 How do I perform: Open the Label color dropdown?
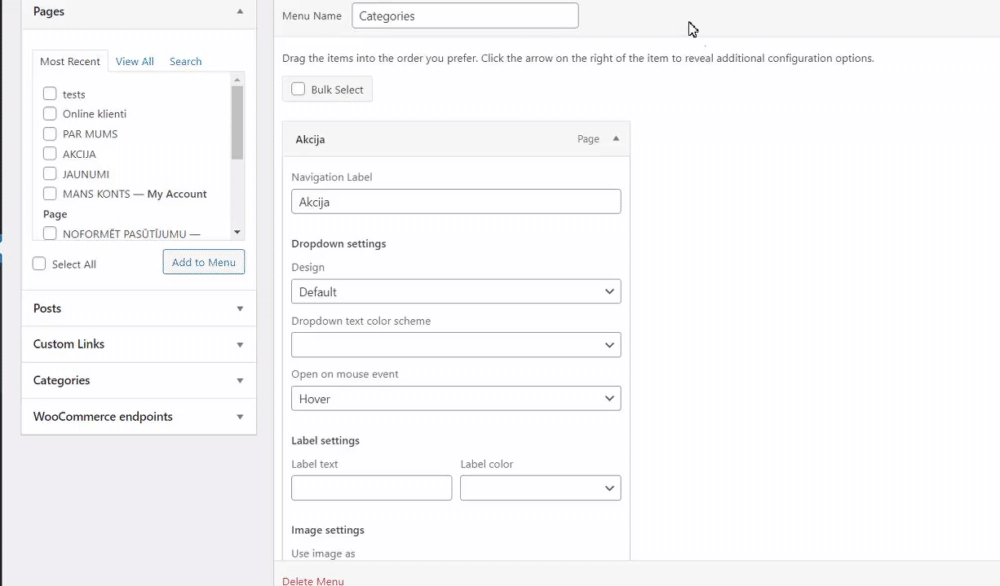[x=540, y=488]
